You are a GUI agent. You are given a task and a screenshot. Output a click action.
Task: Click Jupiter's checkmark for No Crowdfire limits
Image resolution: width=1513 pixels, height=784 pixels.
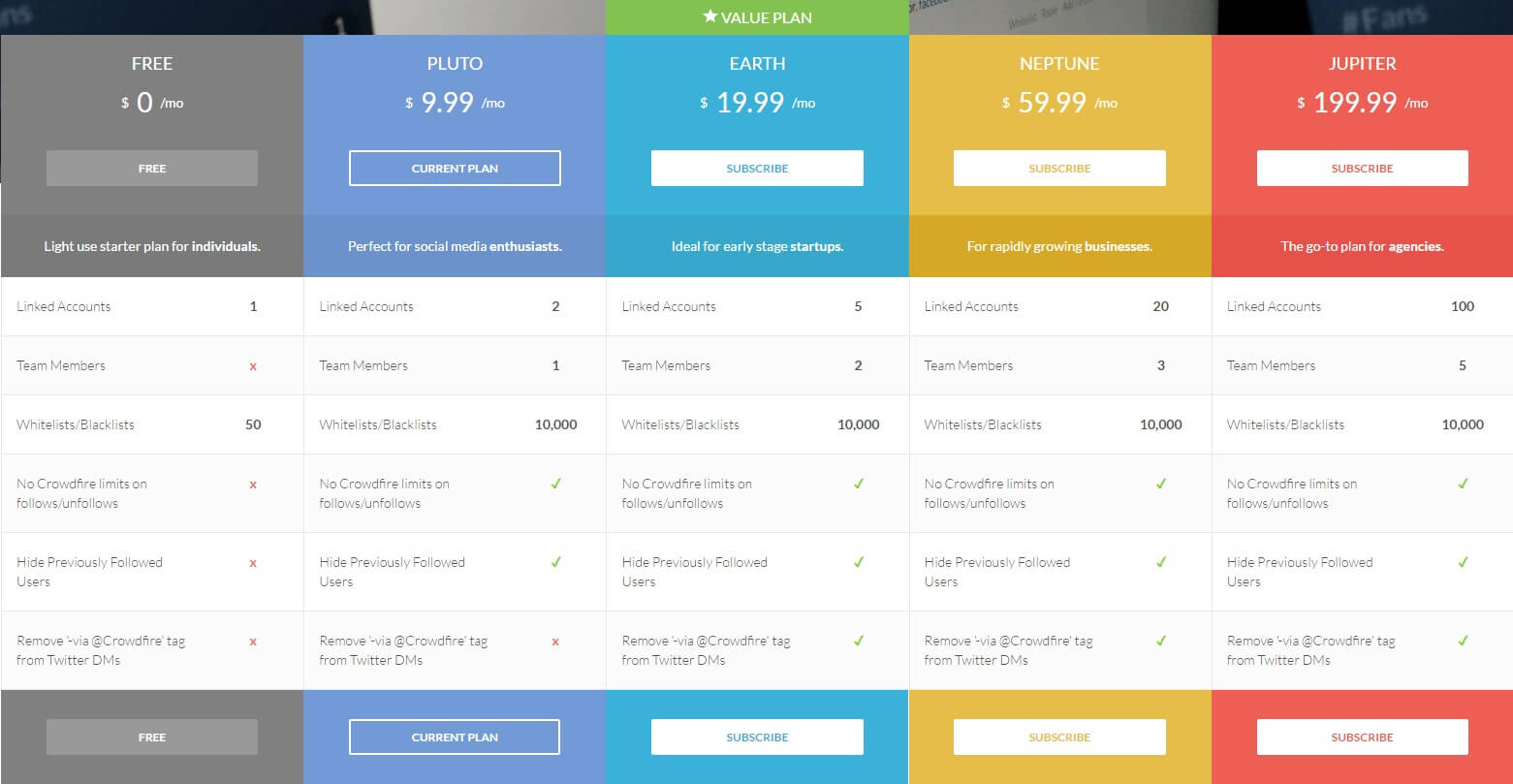pos(1464,484)
